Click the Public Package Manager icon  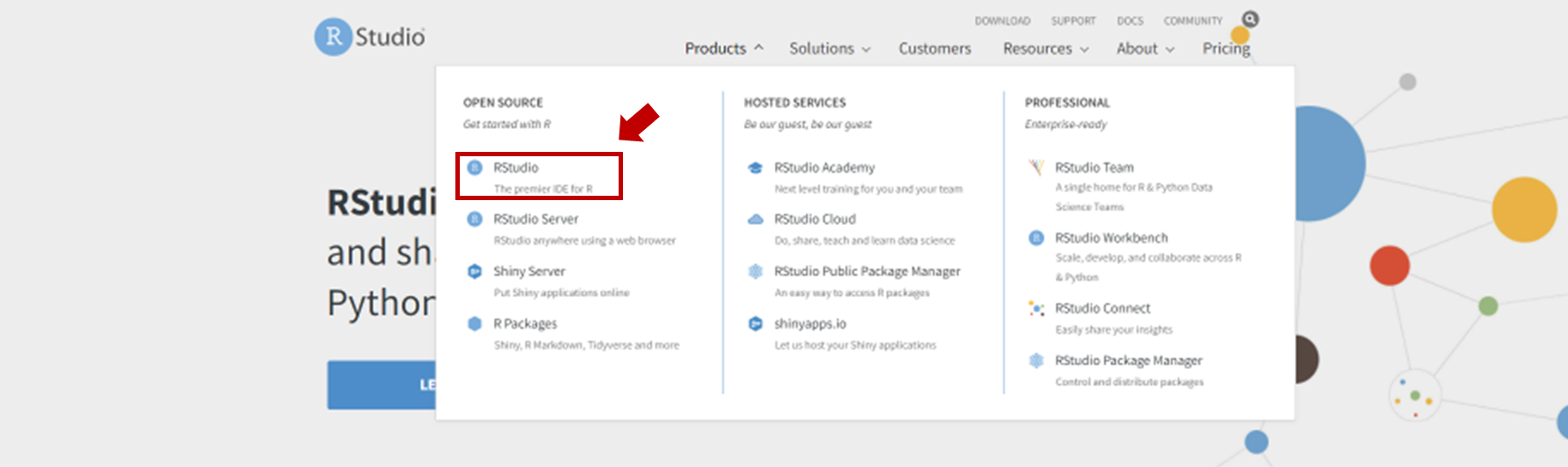tap(755, 271)
